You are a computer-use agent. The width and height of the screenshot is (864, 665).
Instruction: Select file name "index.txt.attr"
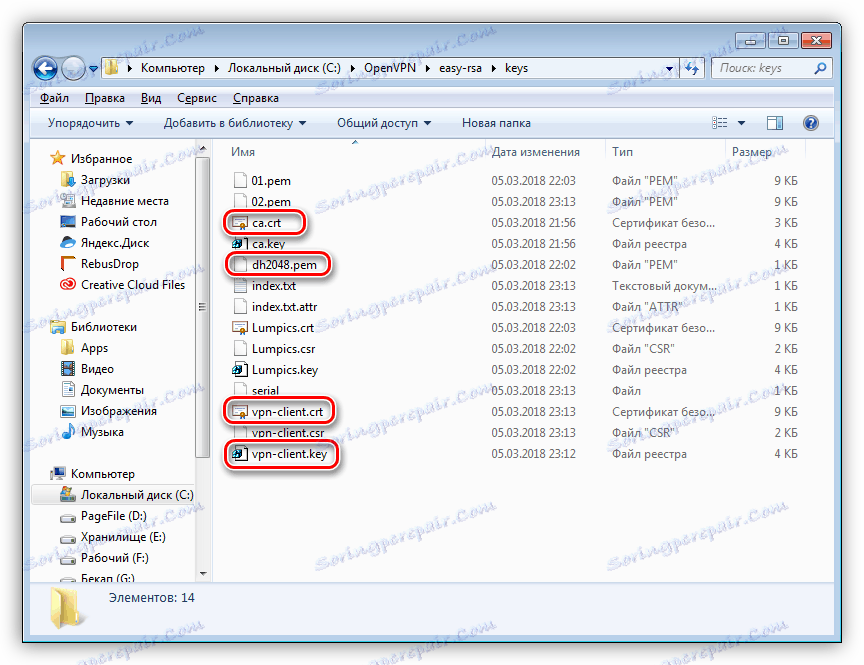pyautogui.click(x=284, y=307)
